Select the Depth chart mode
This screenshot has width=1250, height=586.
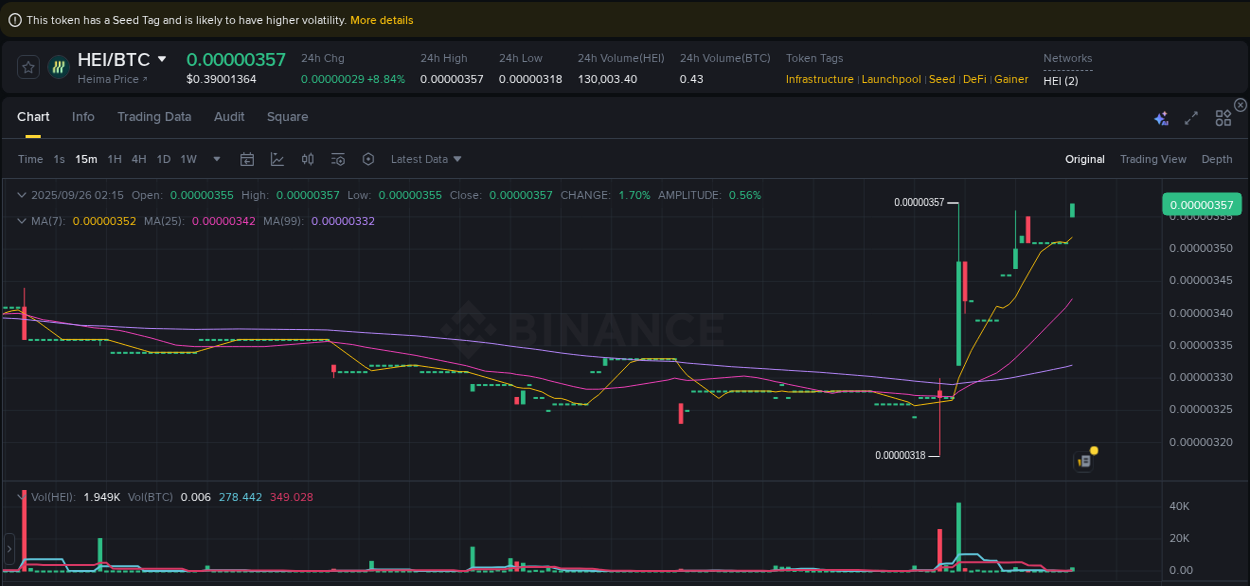(1217, 158)
